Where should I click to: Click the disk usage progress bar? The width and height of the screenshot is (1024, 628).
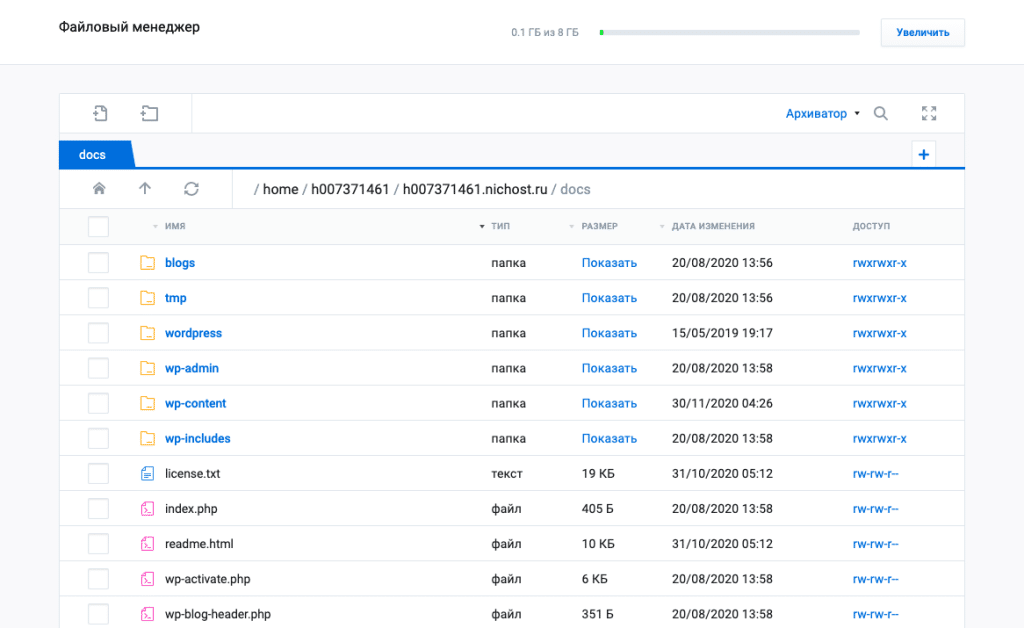point(729,32)
